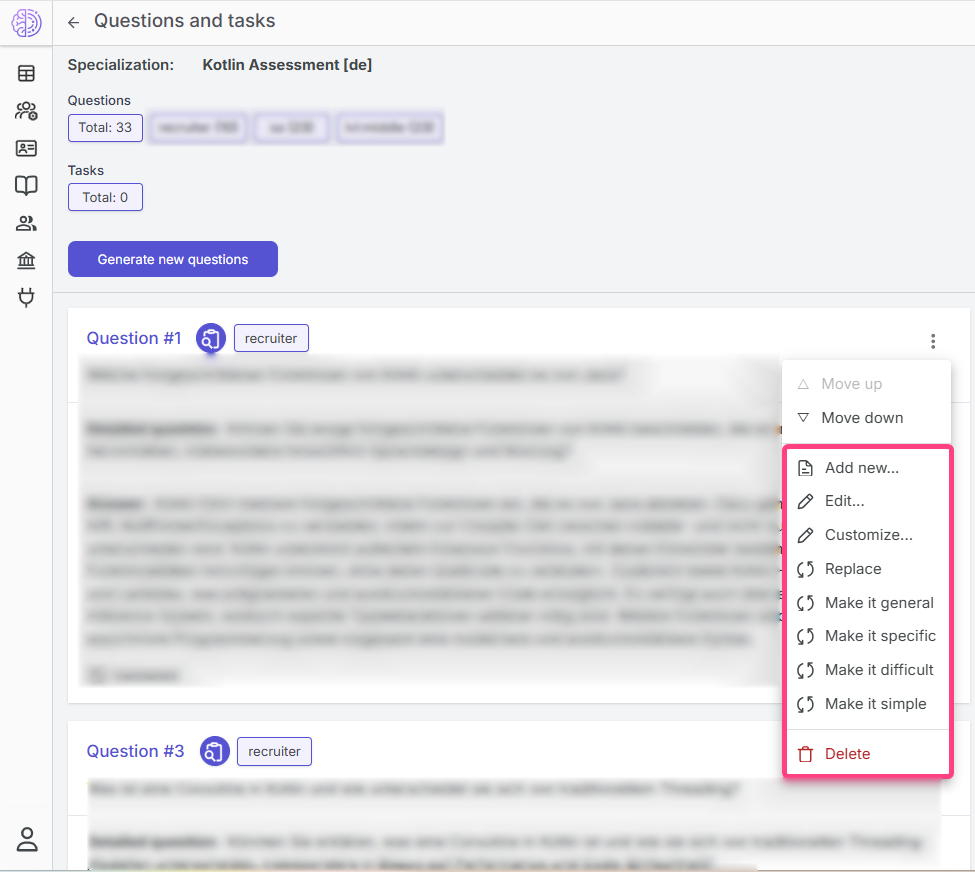Open the open book icon in sidebar

26,185
